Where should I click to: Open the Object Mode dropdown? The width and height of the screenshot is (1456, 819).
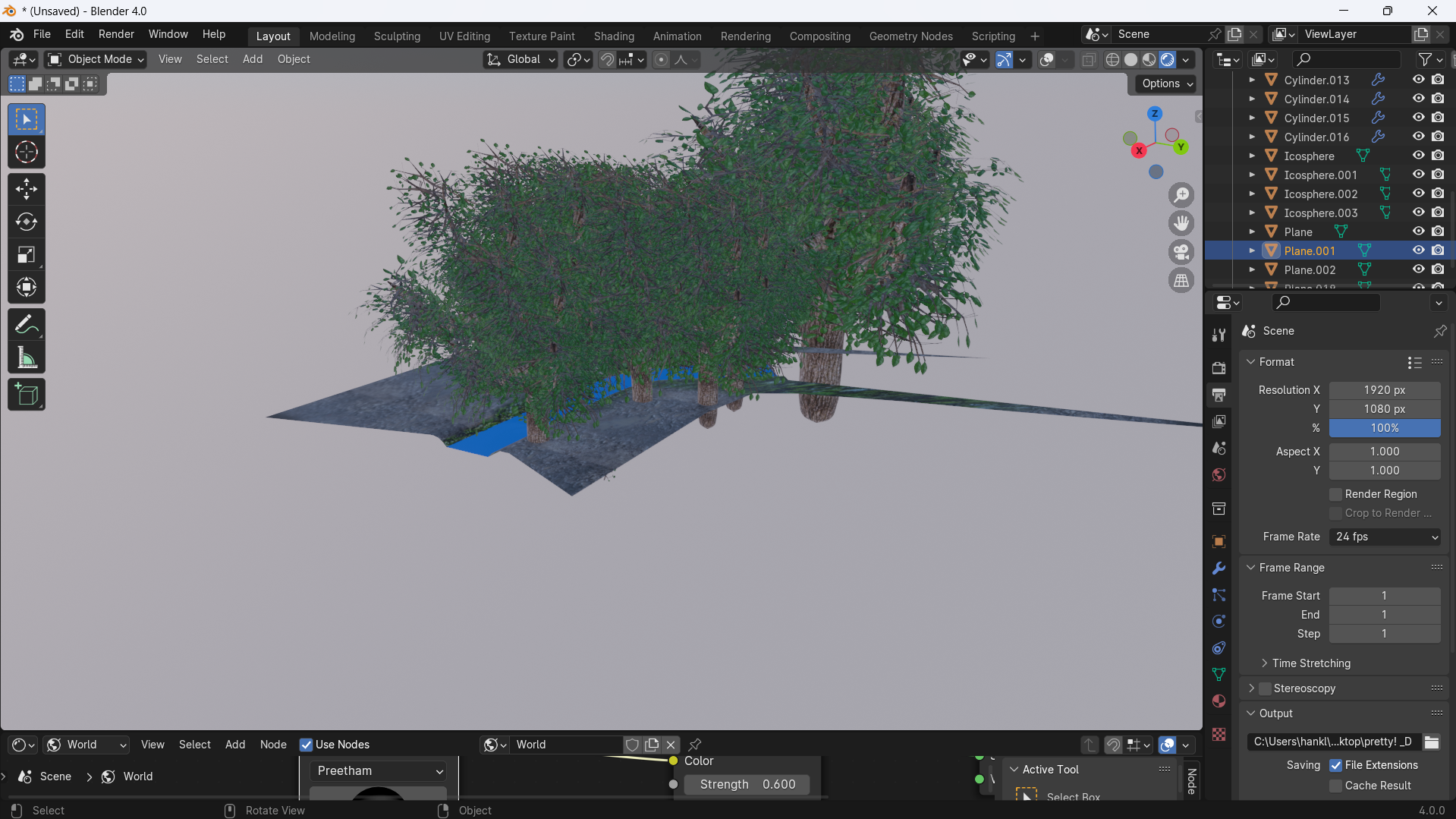click(x=96, y=59)
